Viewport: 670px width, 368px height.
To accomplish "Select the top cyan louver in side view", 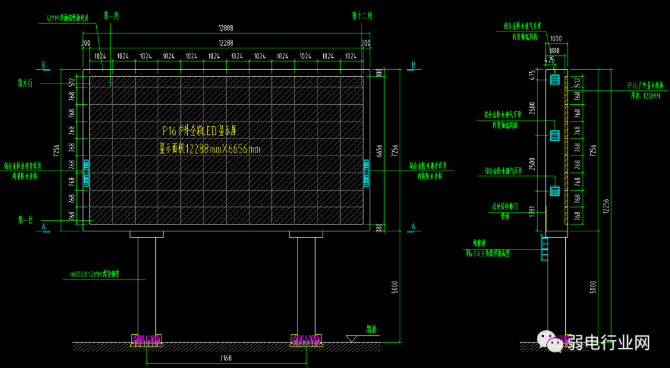I will pyautogui.click(x=555, y=79).
